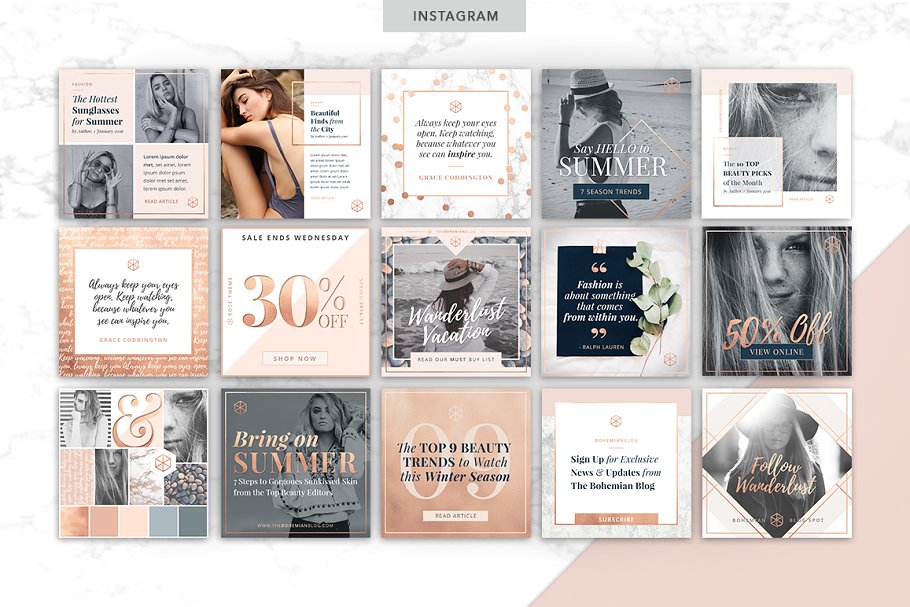Click the hexagon logo on the Bring on Summer card
The height and width of the screenshot is (607, 910).
240,406
